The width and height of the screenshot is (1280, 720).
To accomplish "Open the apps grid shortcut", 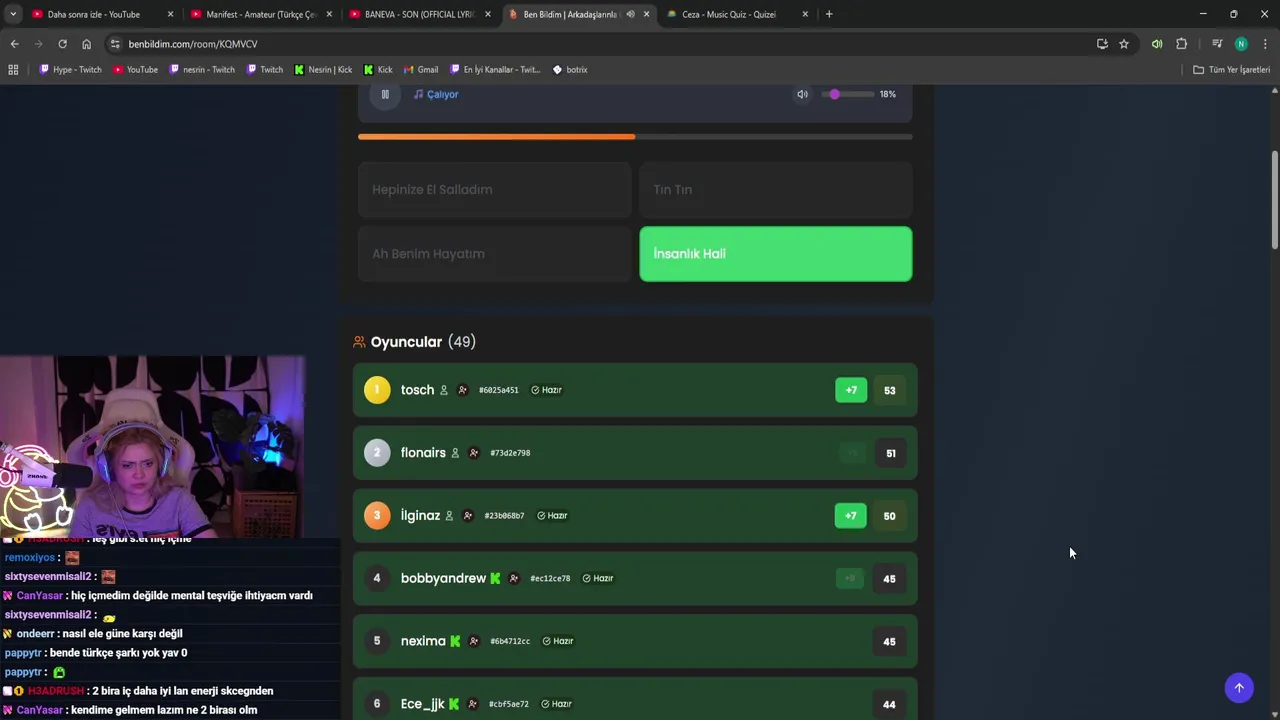I will [x=13, y=70].
